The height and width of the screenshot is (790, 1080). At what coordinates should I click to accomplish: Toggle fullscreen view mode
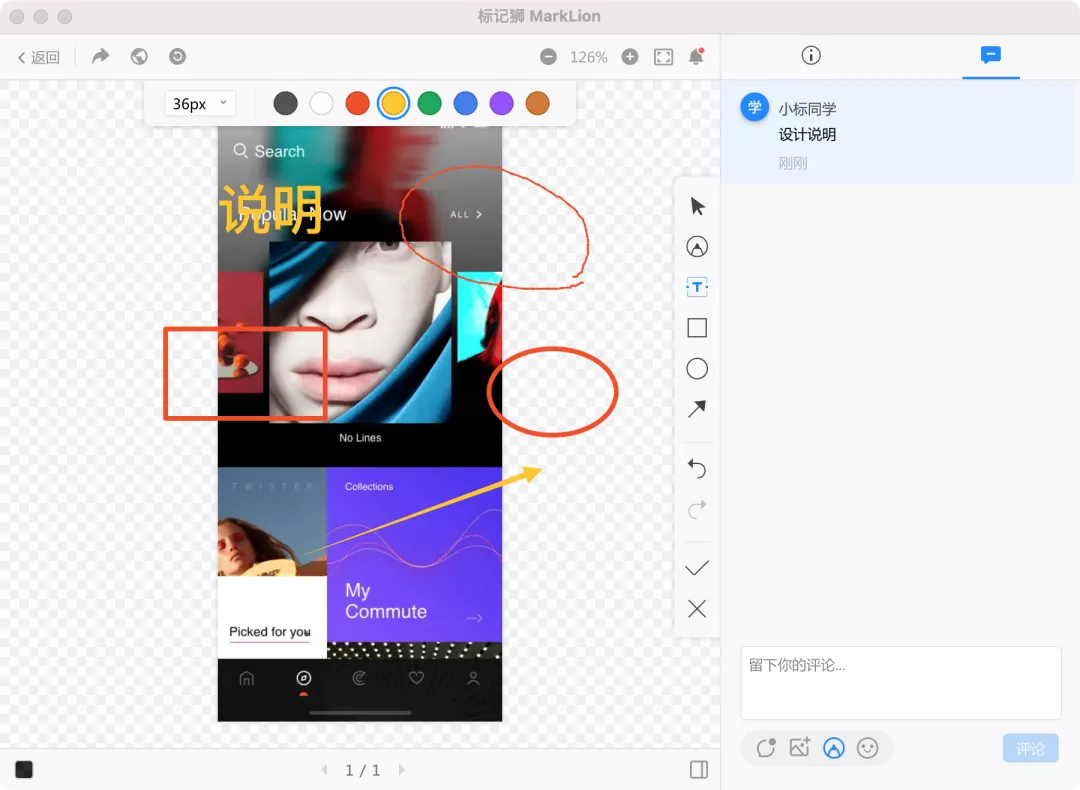pyautogui.click(x=663, y=57)
